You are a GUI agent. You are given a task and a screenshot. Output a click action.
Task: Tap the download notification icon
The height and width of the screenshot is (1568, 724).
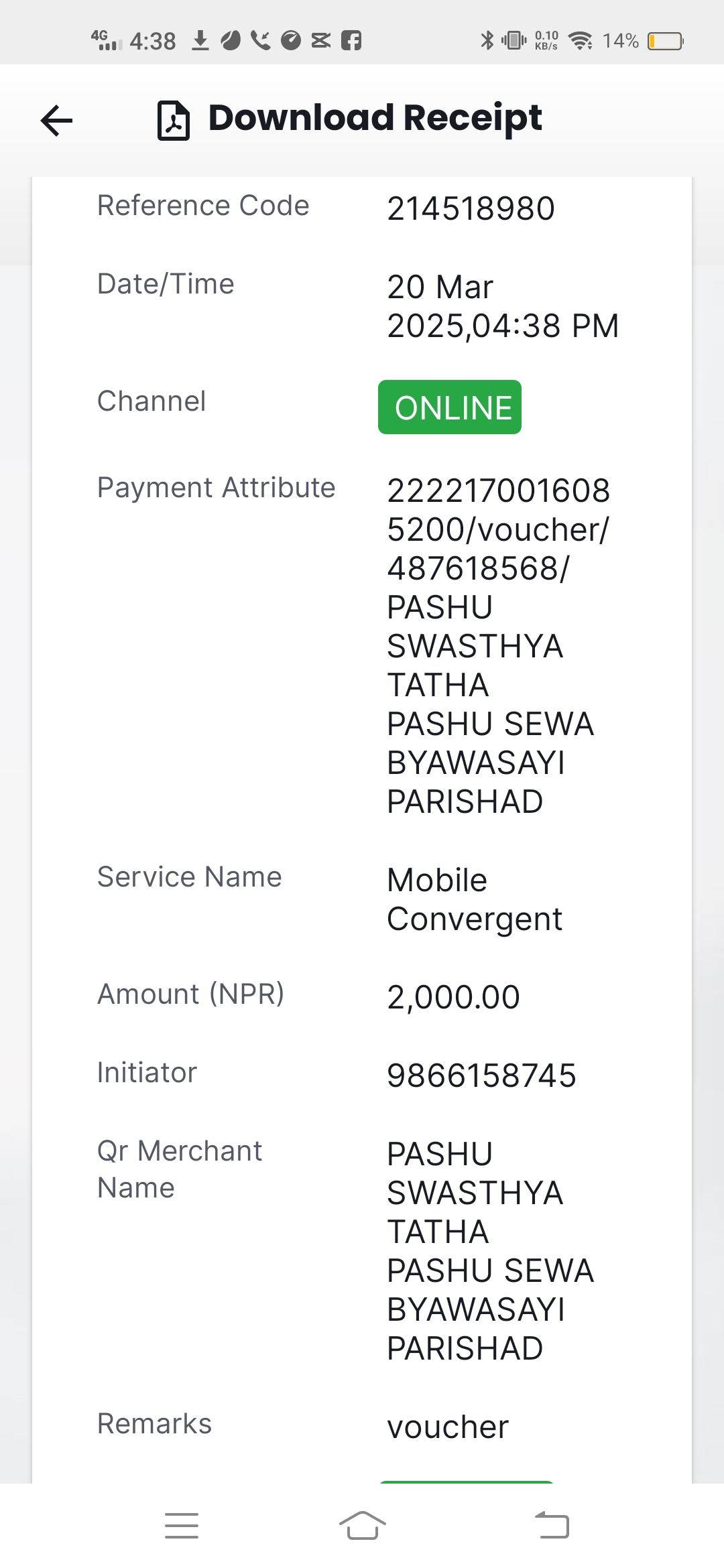[200, 40]
